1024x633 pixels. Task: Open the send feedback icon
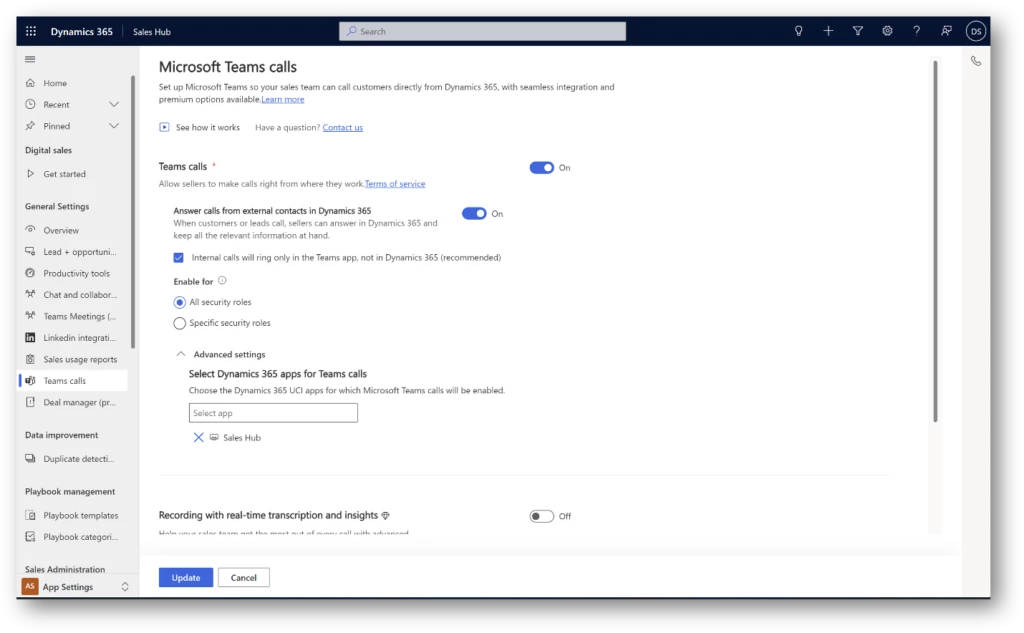945,31
